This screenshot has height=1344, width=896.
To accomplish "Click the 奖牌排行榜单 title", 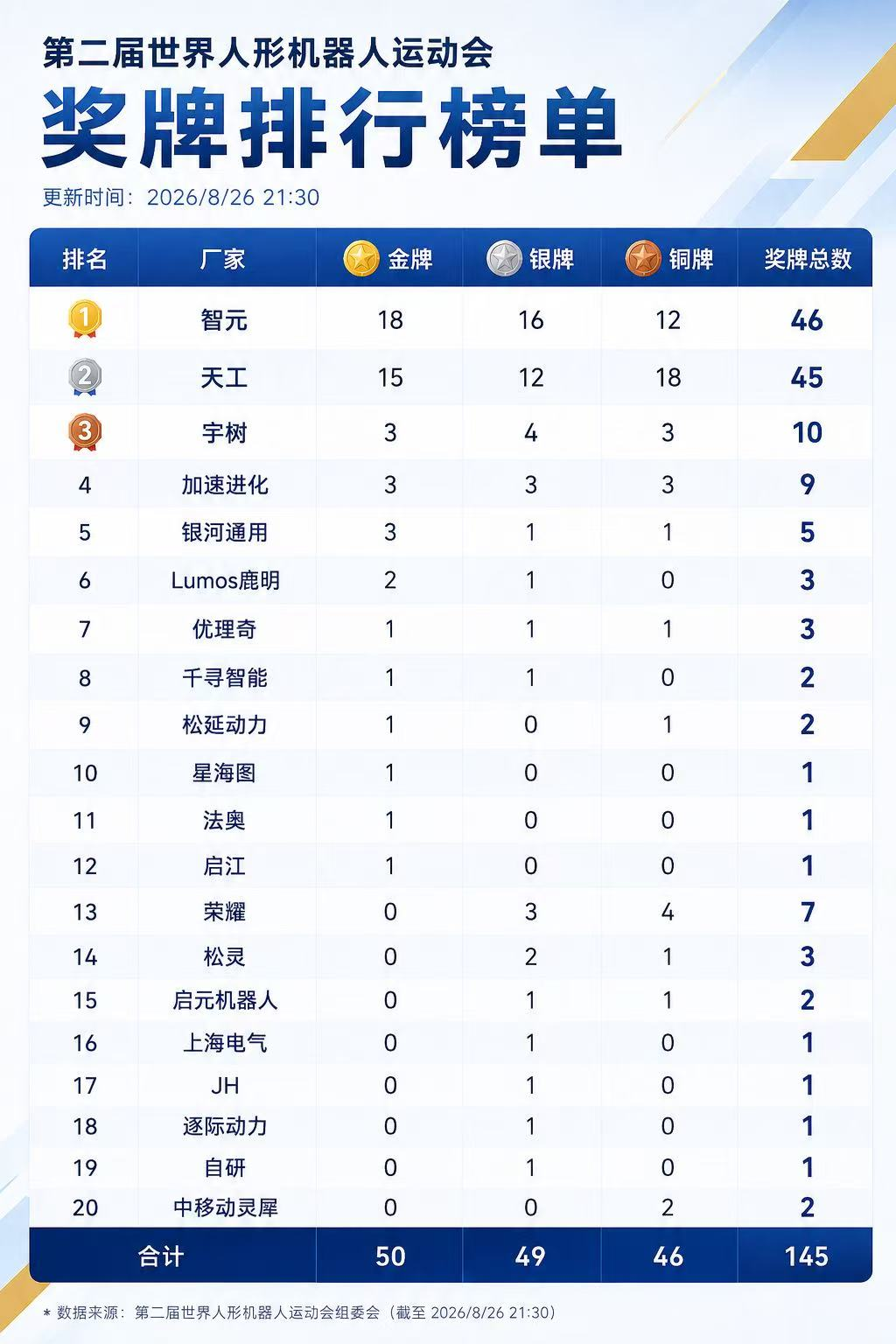I will tap(332, 128).
